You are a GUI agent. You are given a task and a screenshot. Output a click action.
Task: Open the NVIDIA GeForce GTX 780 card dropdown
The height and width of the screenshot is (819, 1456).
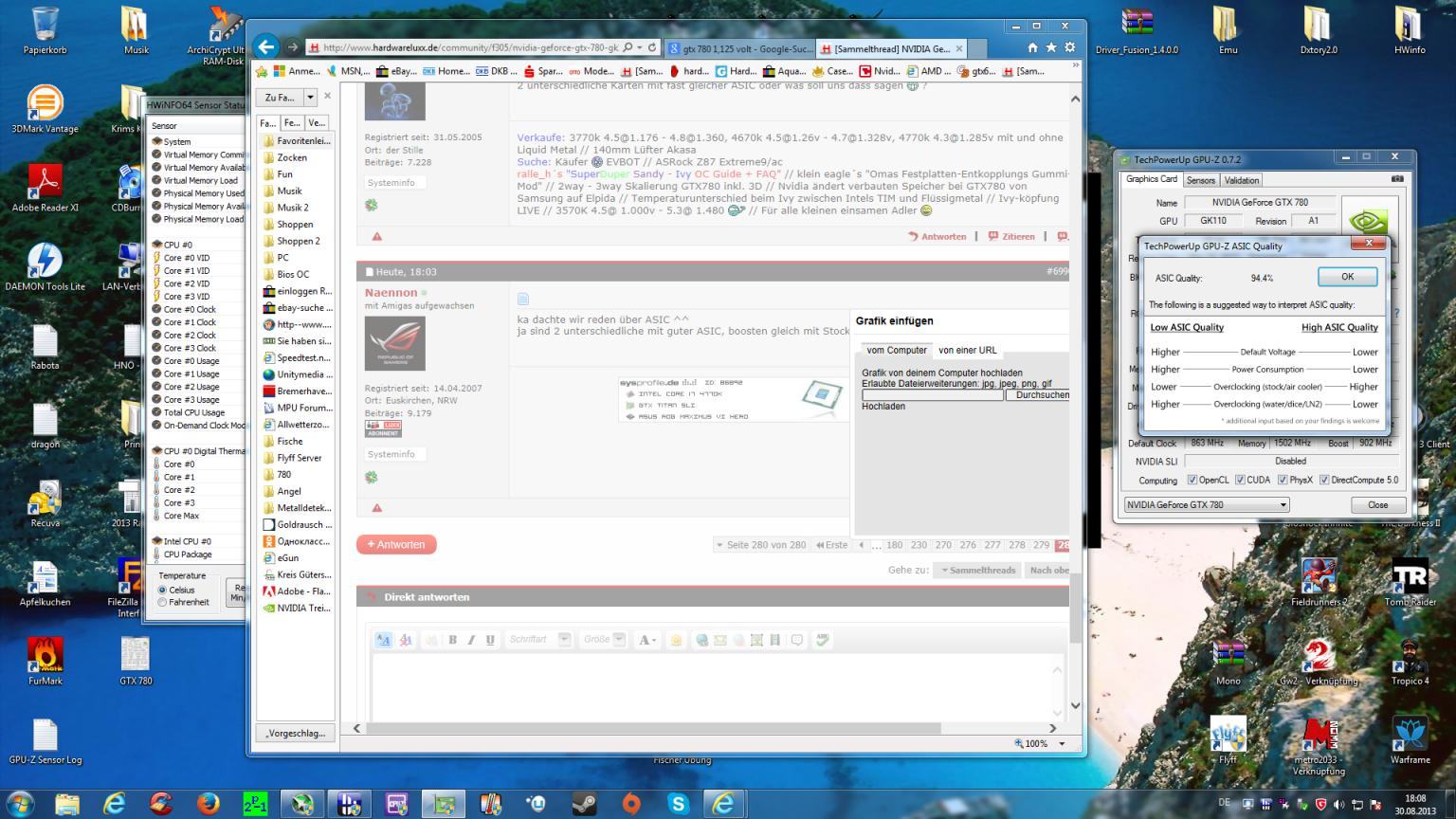point(1207,505)
